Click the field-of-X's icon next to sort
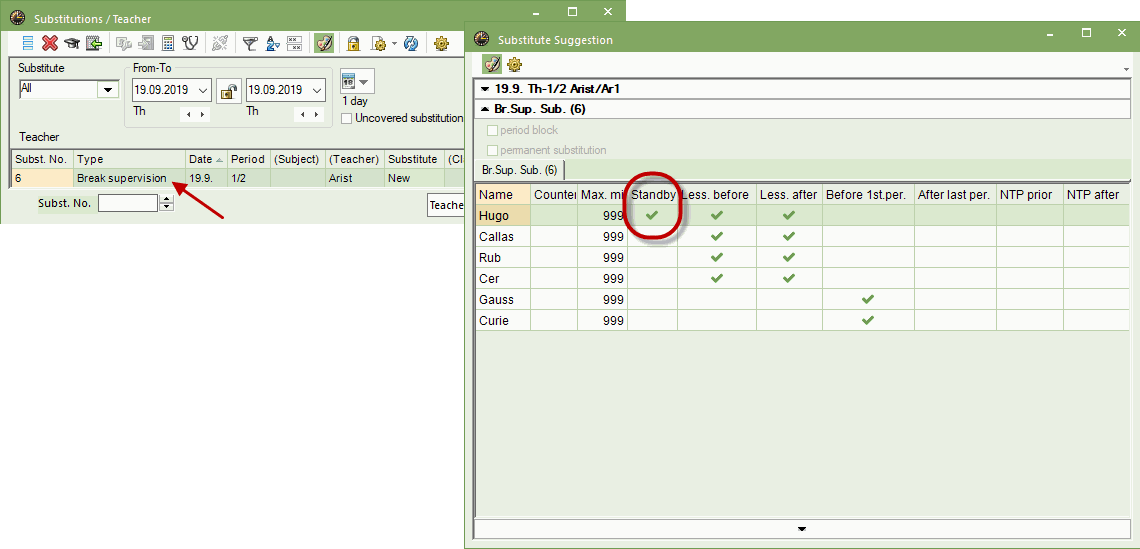 [294, 44]
